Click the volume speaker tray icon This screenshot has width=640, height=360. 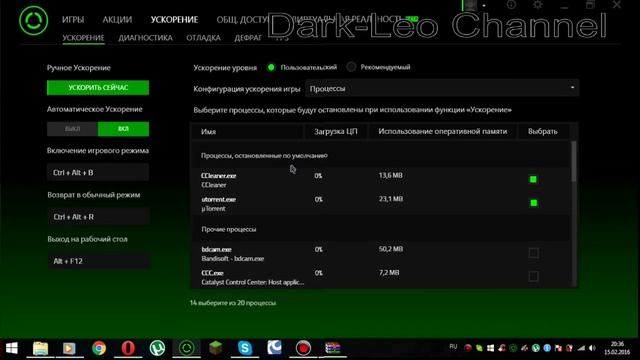tap(592, 348)
